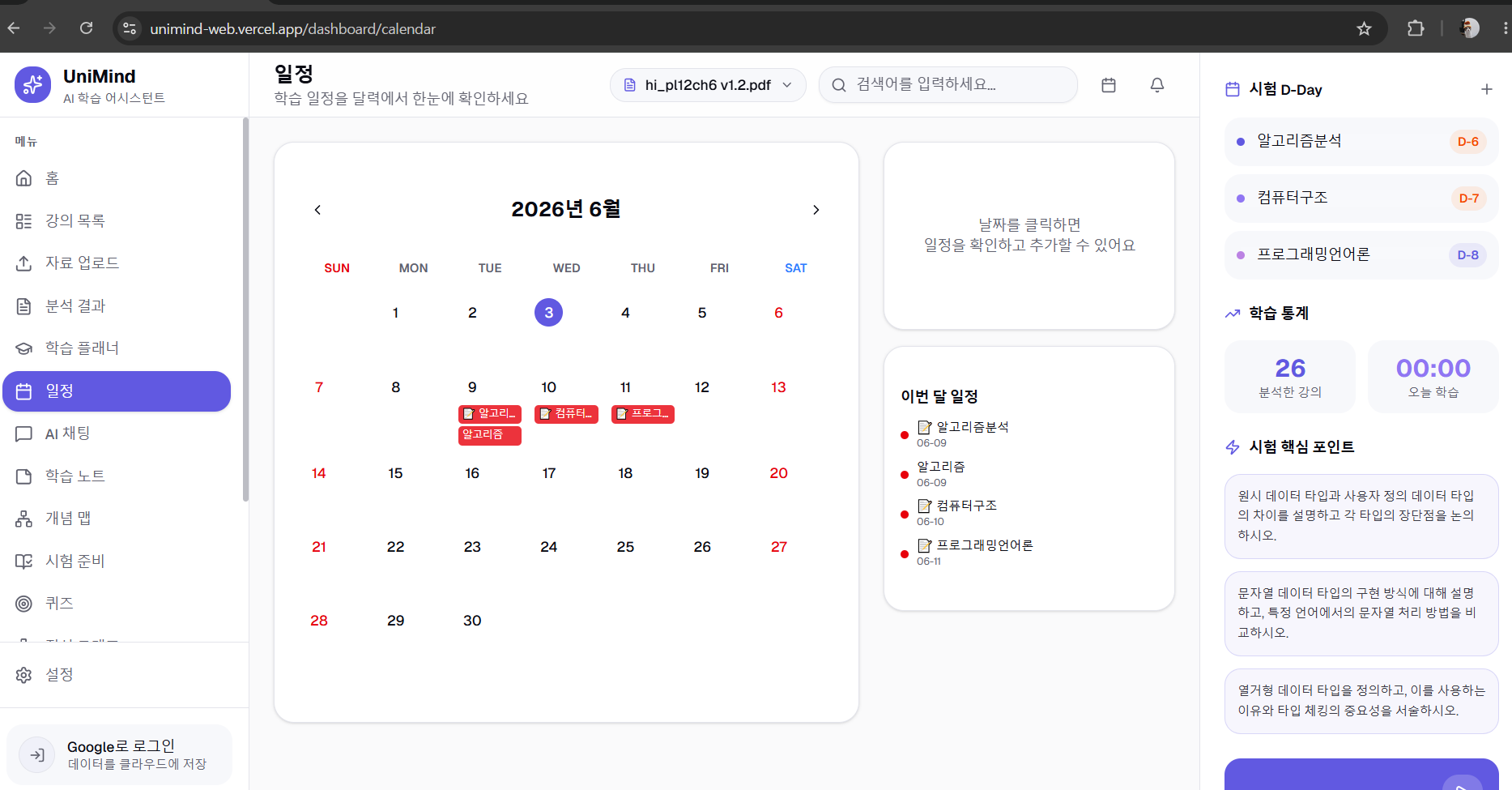The height and width of the screenshot is (790, 1512).
Task: Open 컴퓨터구조 D-7 exam card
Action: (1361, 199)
